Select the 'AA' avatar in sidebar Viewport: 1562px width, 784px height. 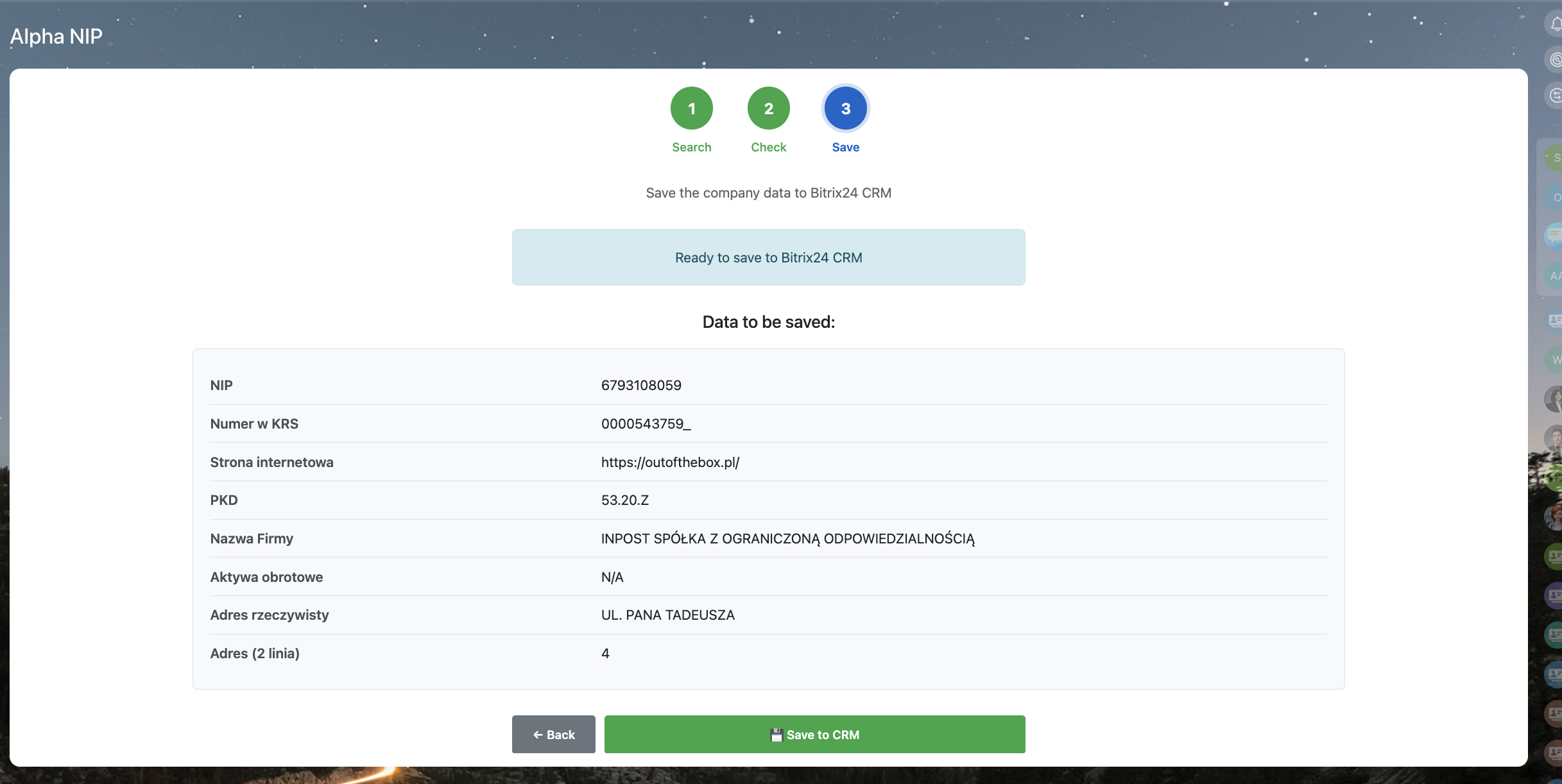pos(1555,276)
